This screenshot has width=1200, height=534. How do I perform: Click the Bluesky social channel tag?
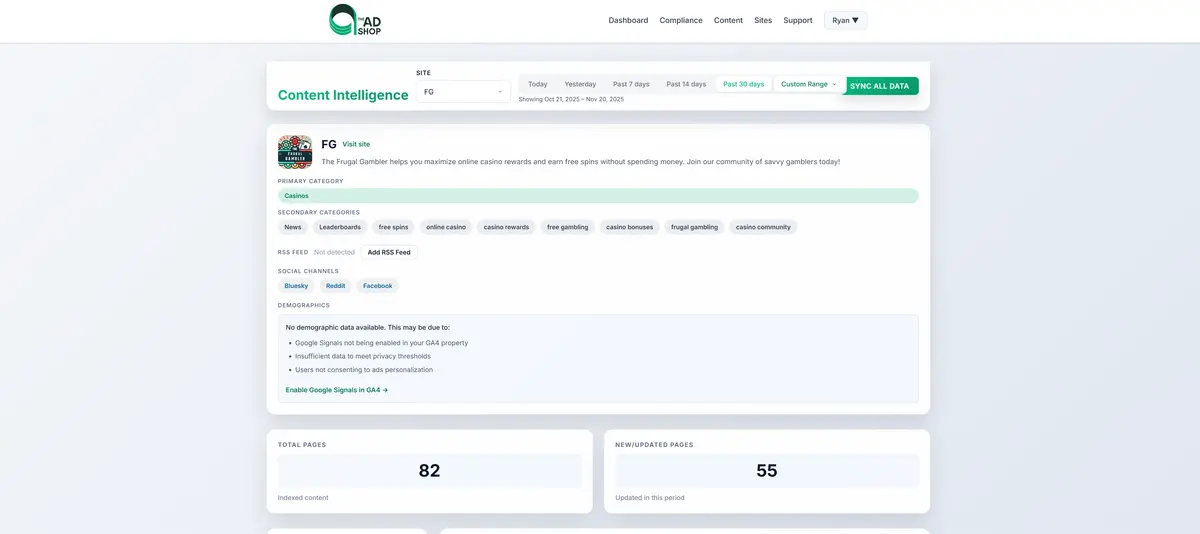pos(296,286)
